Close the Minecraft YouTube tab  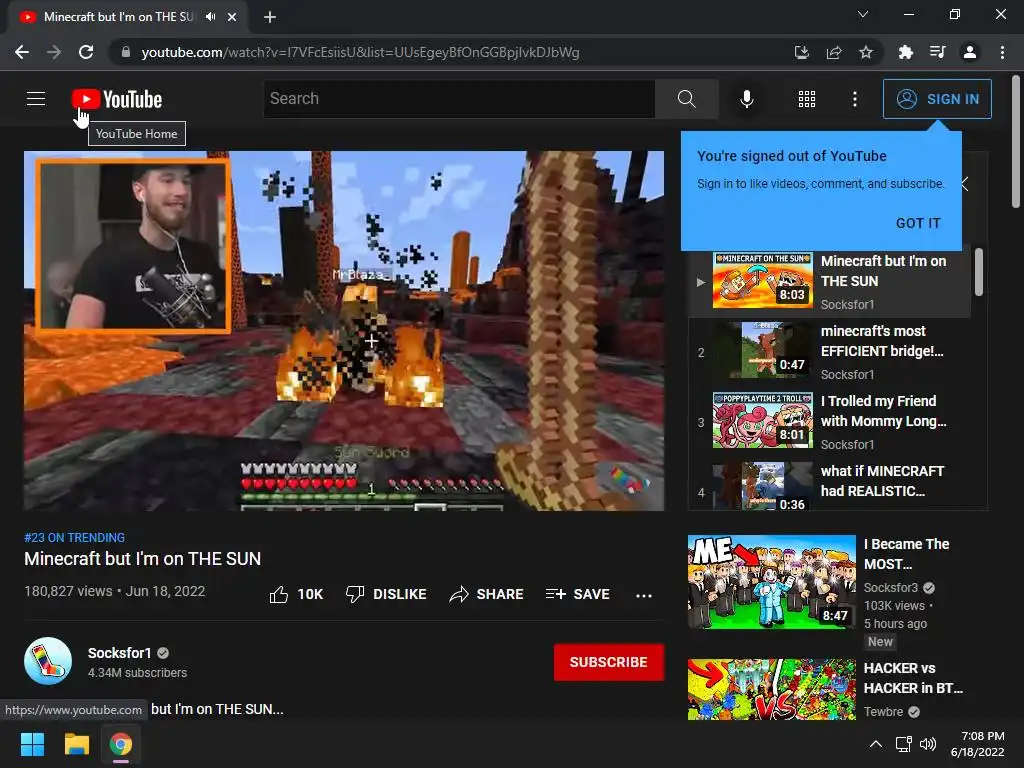232,17
